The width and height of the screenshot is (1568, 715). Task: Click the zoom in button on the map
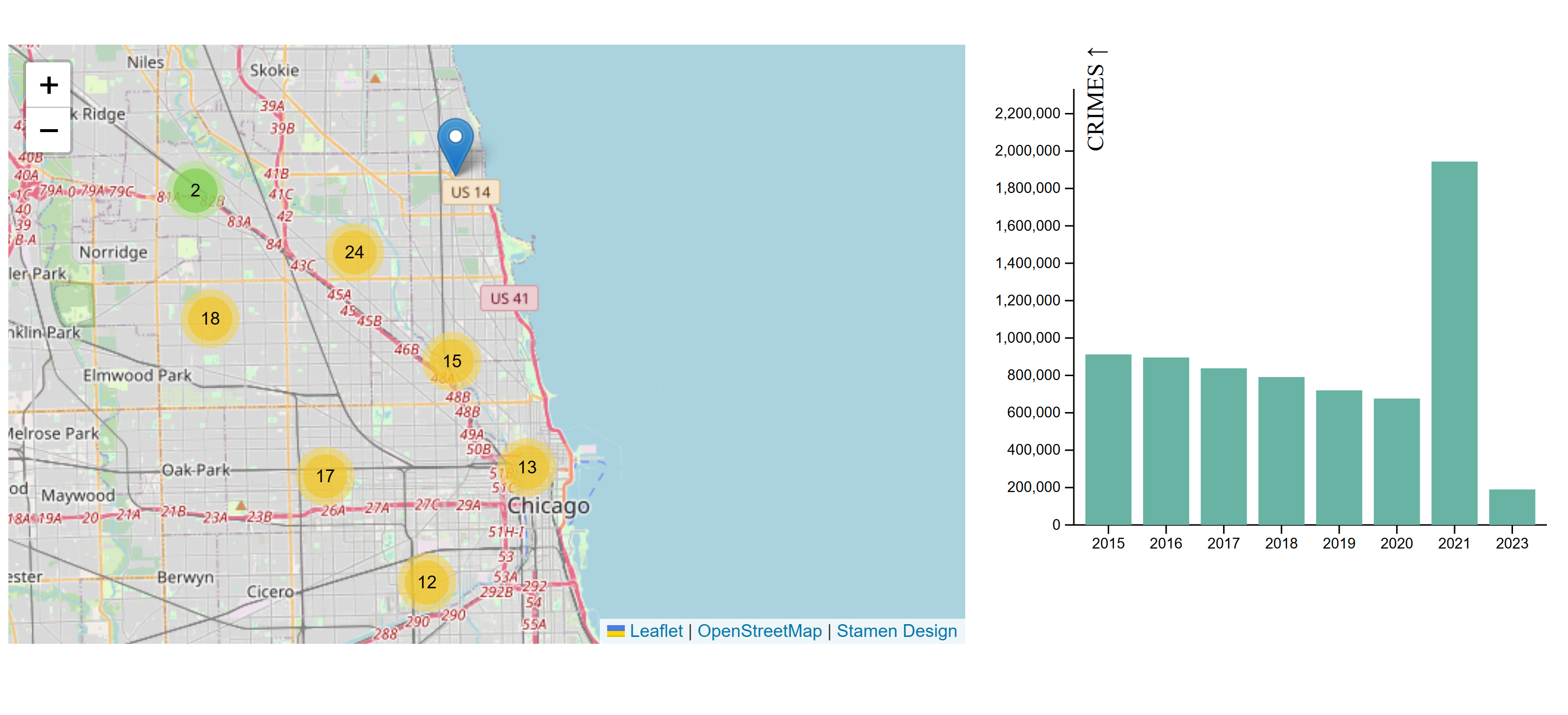click(x=48, y=84)
